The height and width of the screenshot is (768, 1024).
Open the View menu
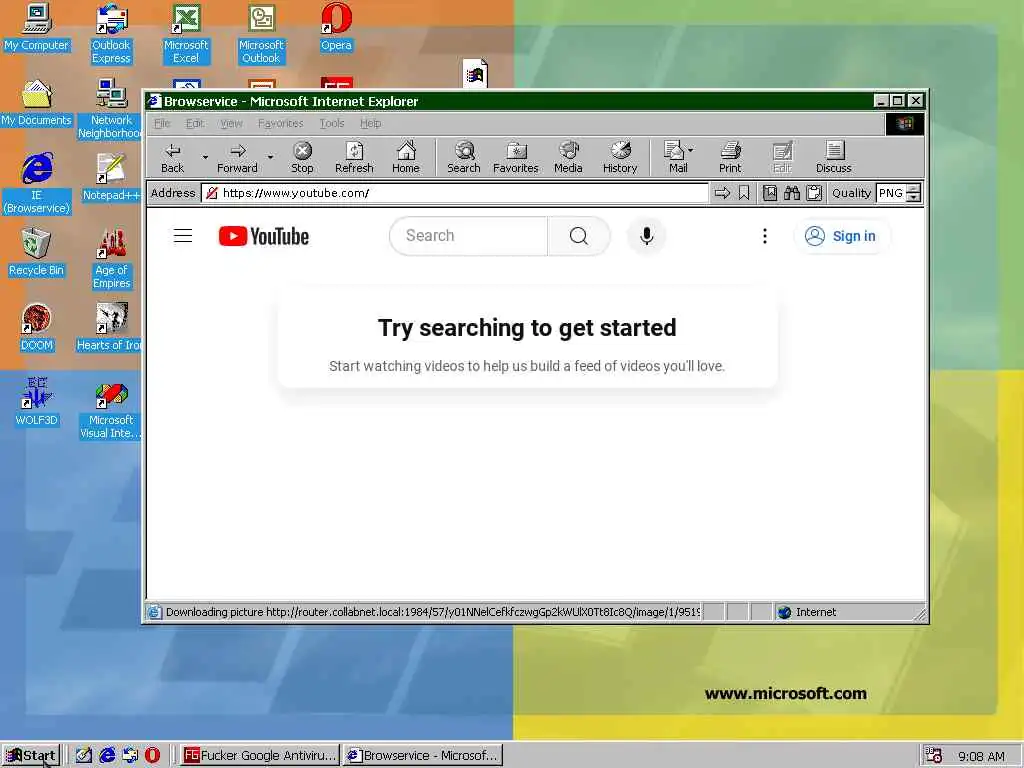point(231,123)
